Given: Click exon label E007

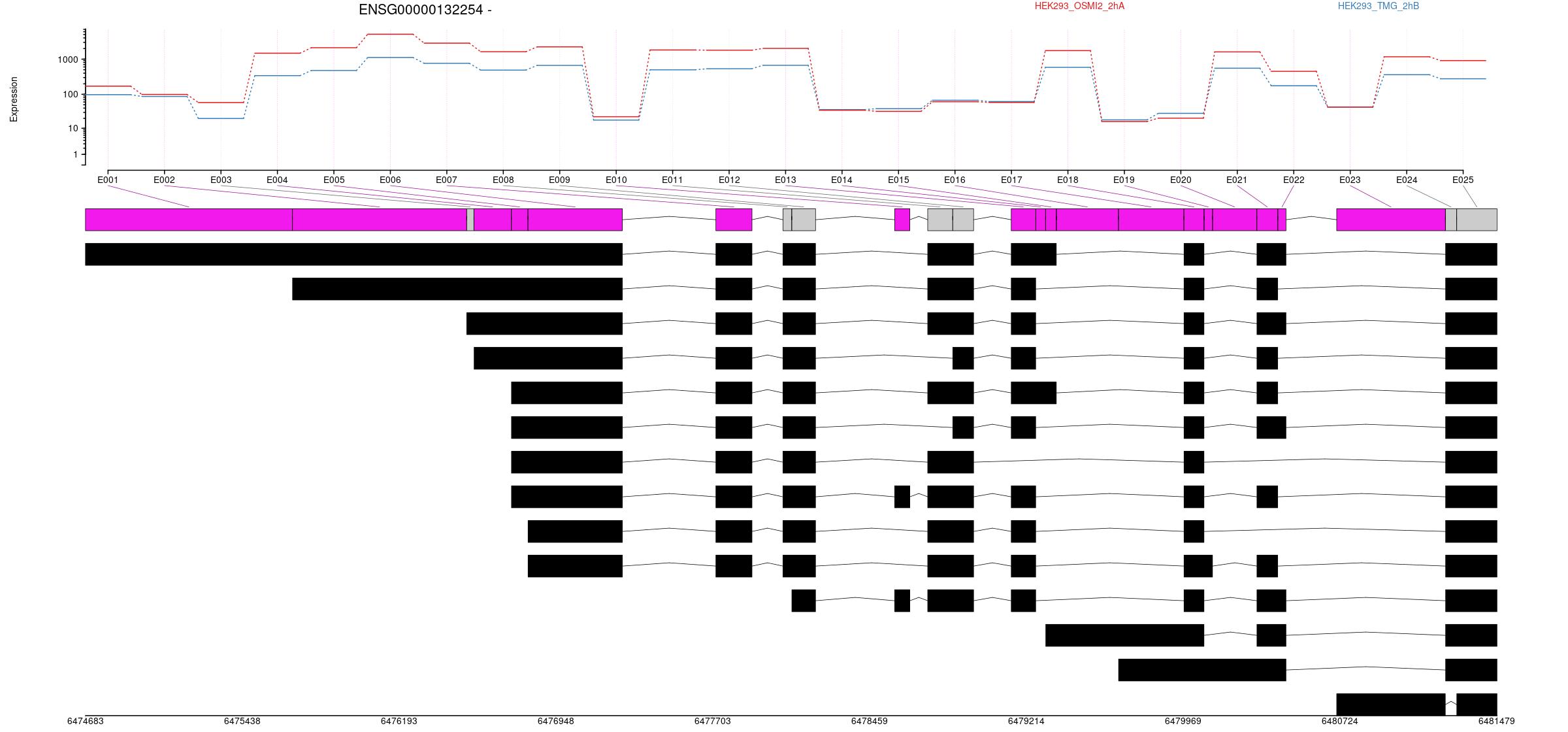Looking at the screenshot, I should [x=446, y=180].
